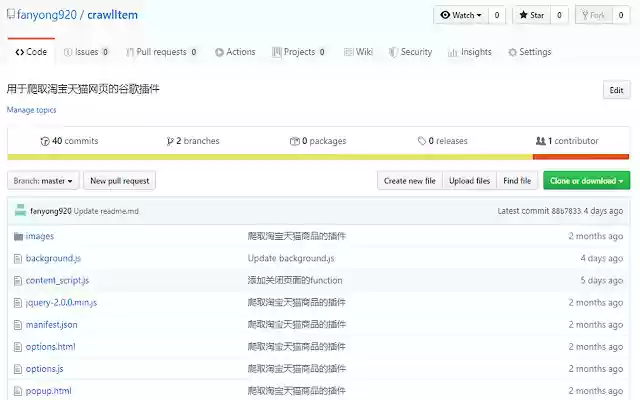Open the Branch: master dropdown
This screenshot has height=400, width=640.
[x=43, y=181]
